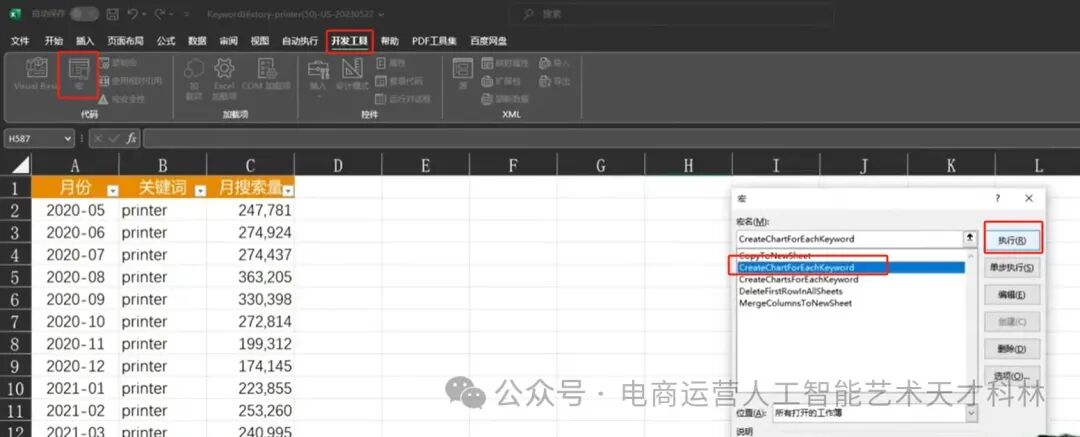This screenshot has height=437, width=1080.
Task: Switch to the 插入 ribbon tab
Action: click(x=85, y=41)
